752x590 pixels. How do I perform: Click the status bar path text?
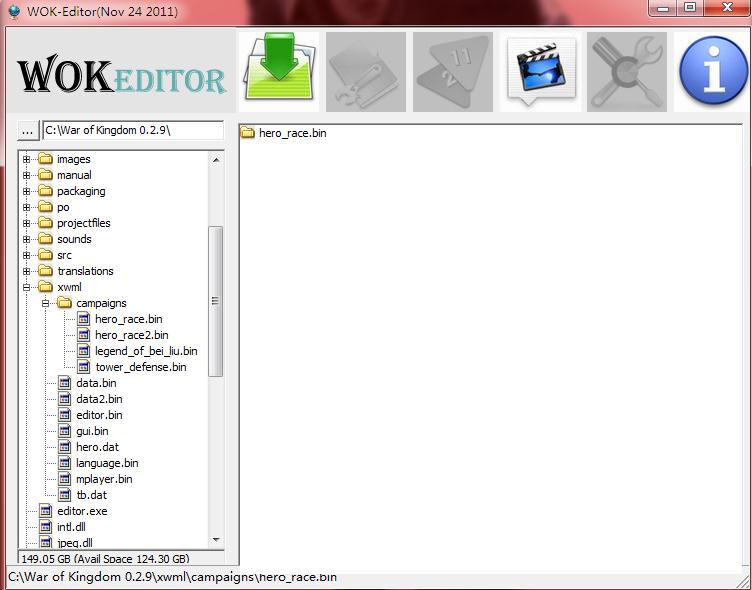(x=172, y=577)
